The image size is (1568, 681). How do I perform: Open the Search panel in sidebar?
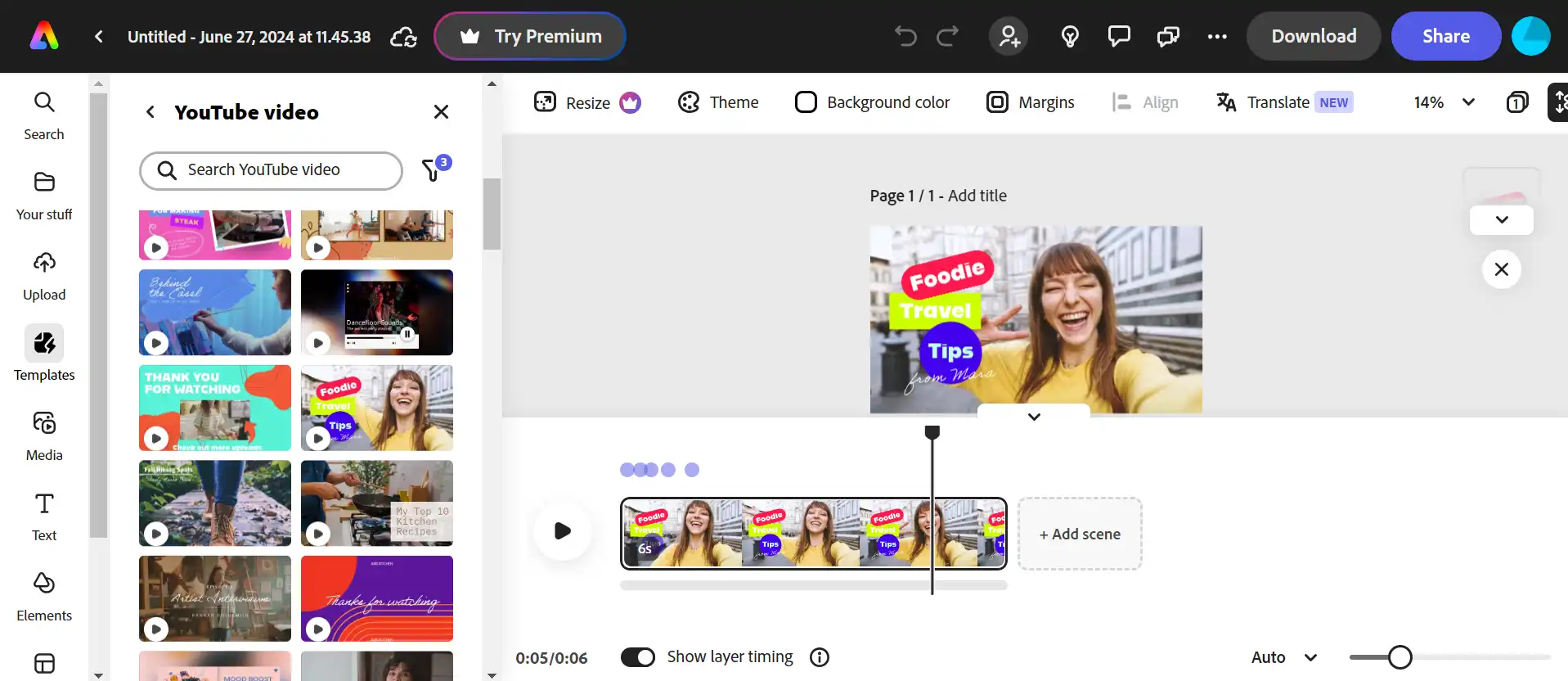(x=44, y=115)
